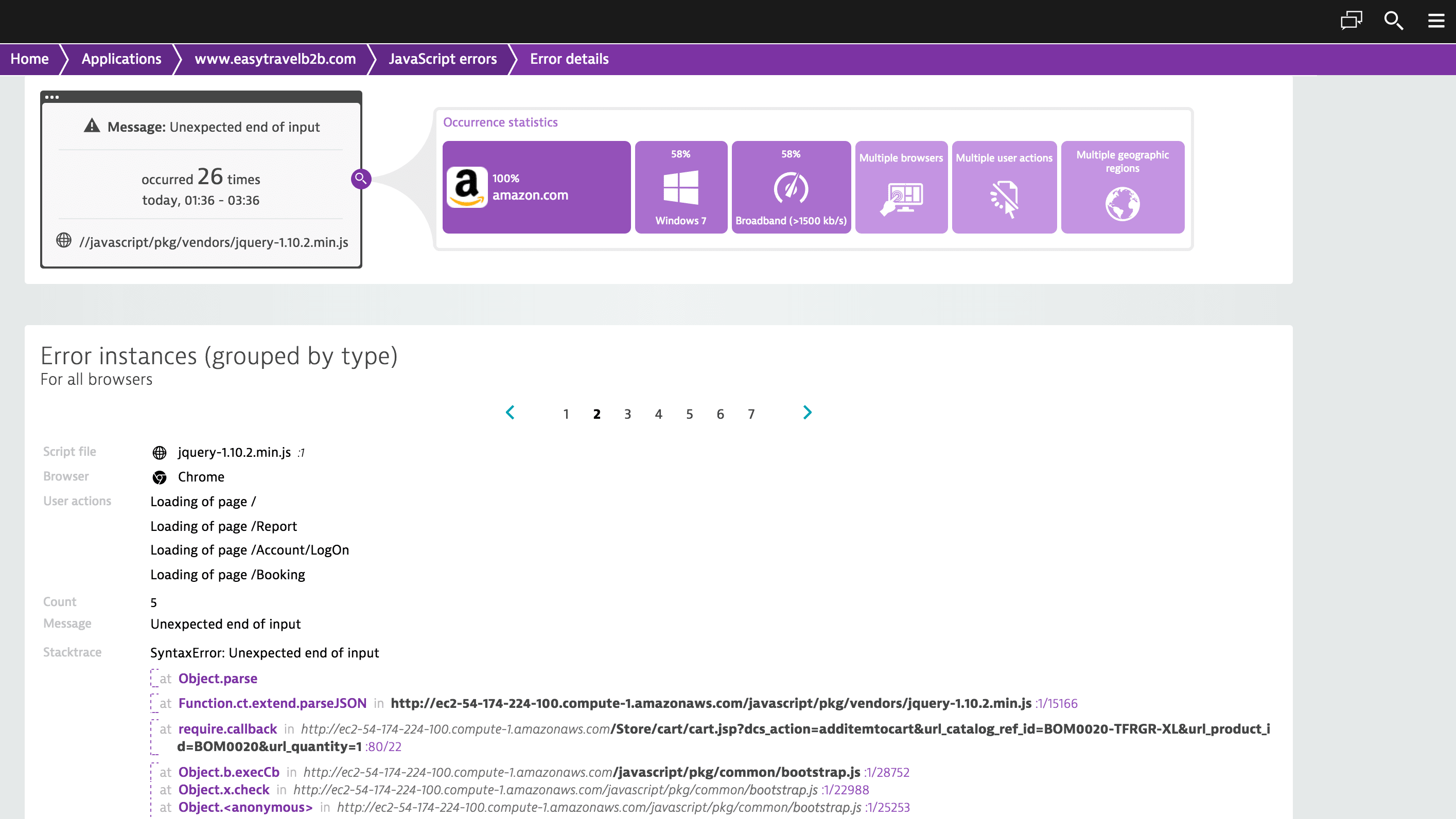Screen dimensions: 1456x819
Task: Click 'Loading of page /Report'
Action: [223, 526]
